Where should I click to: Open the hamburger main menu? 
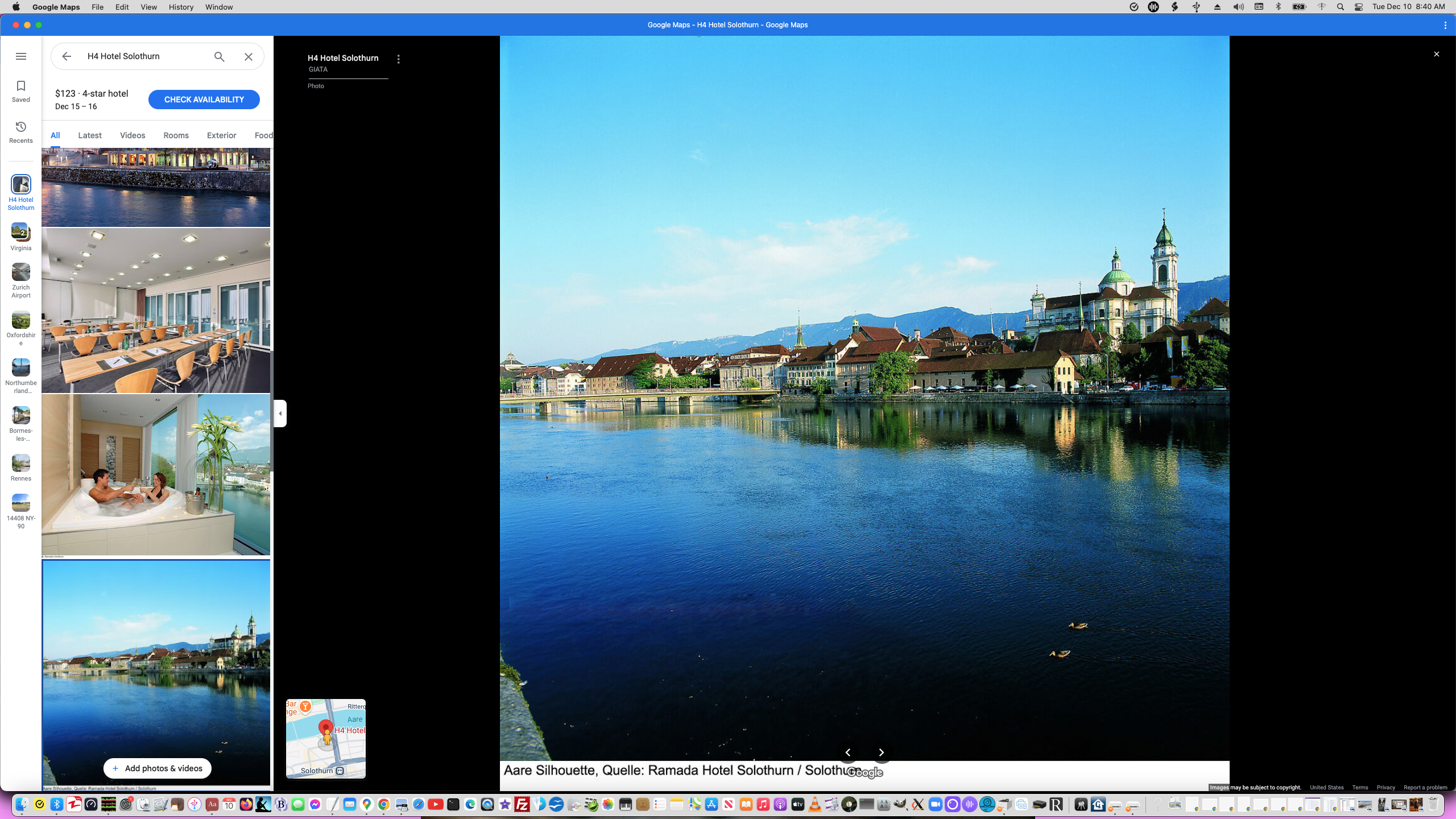pos(21,56)
